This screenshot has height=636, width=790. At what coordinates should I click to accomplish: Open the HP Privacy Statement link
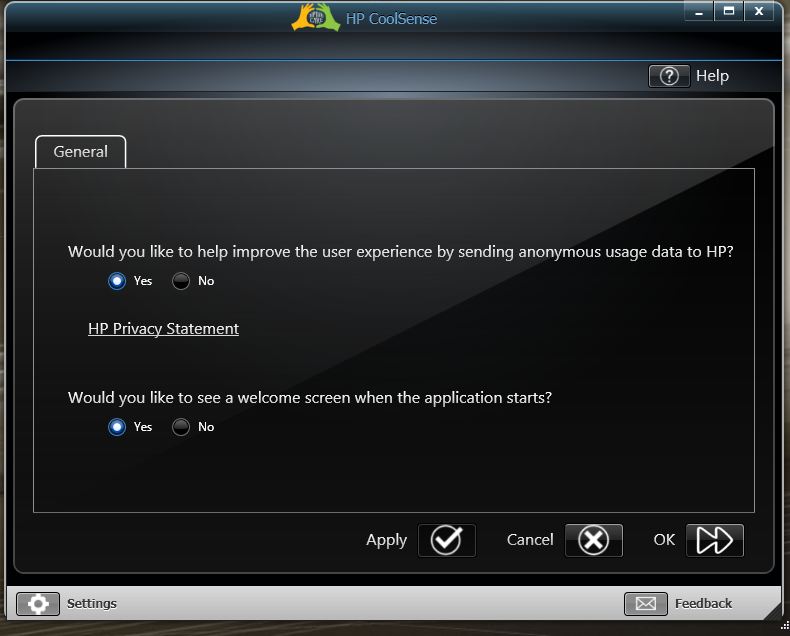pyautogui.click(x=163, y=329)
